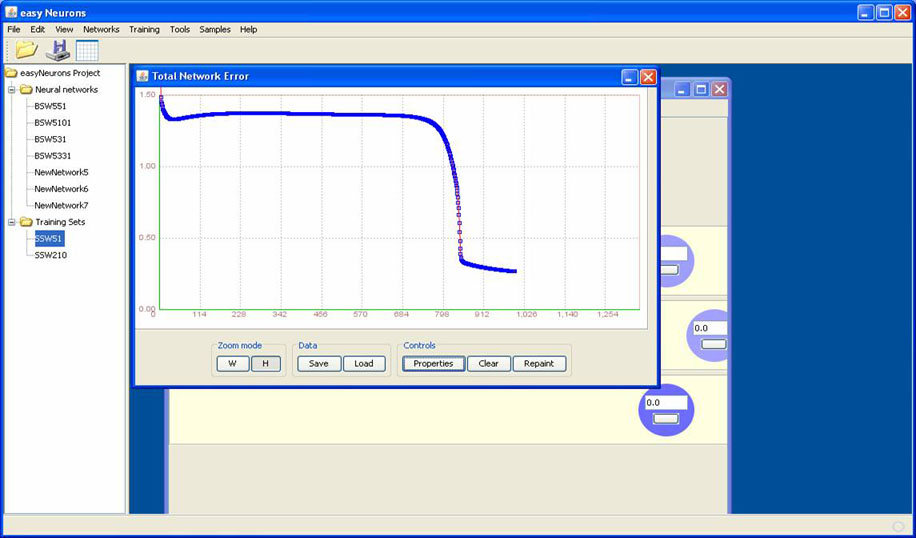This screenshot has height=538, width=916.
Task: Minimize the Total Network Error window
Action: (x=629, y=77)
